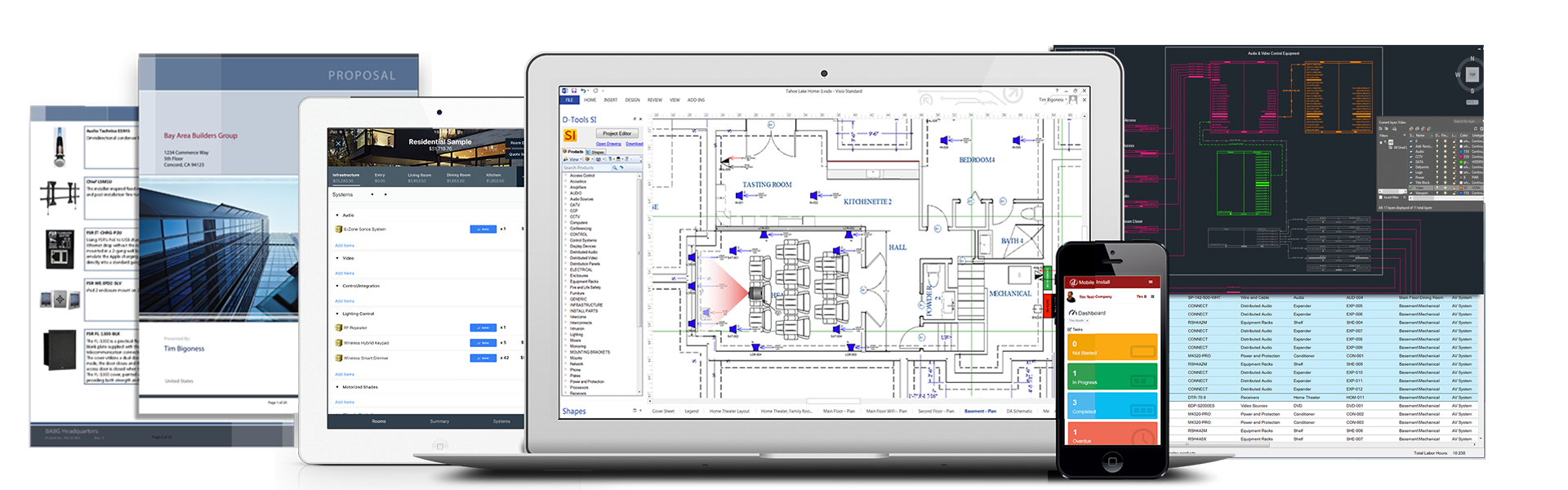Collapse the Motorized Shades section on the tablet
This screenshot has width=1568, height=490.
tap(337, 387)
